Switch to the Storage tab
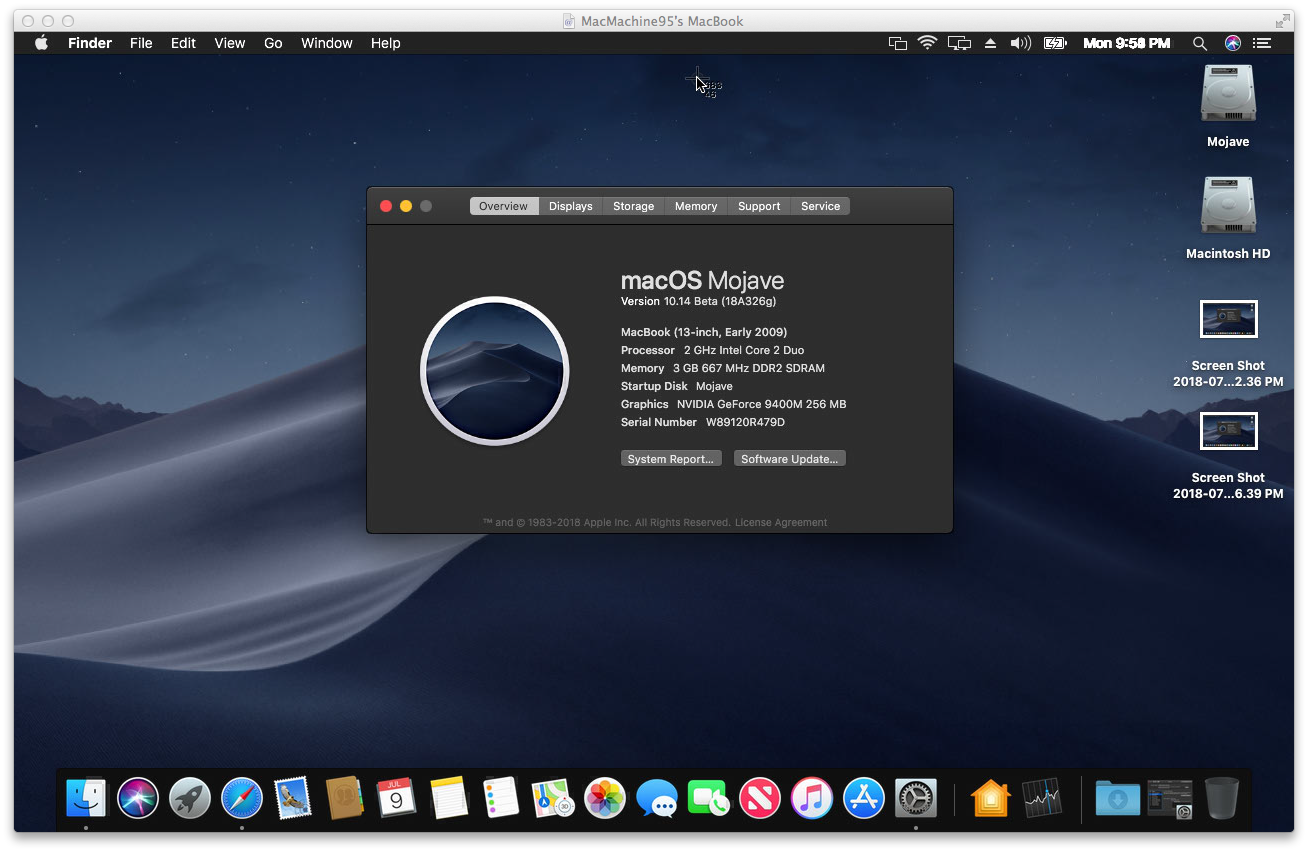Viewport: 1308px width, 852px height. tap(633, 206)
